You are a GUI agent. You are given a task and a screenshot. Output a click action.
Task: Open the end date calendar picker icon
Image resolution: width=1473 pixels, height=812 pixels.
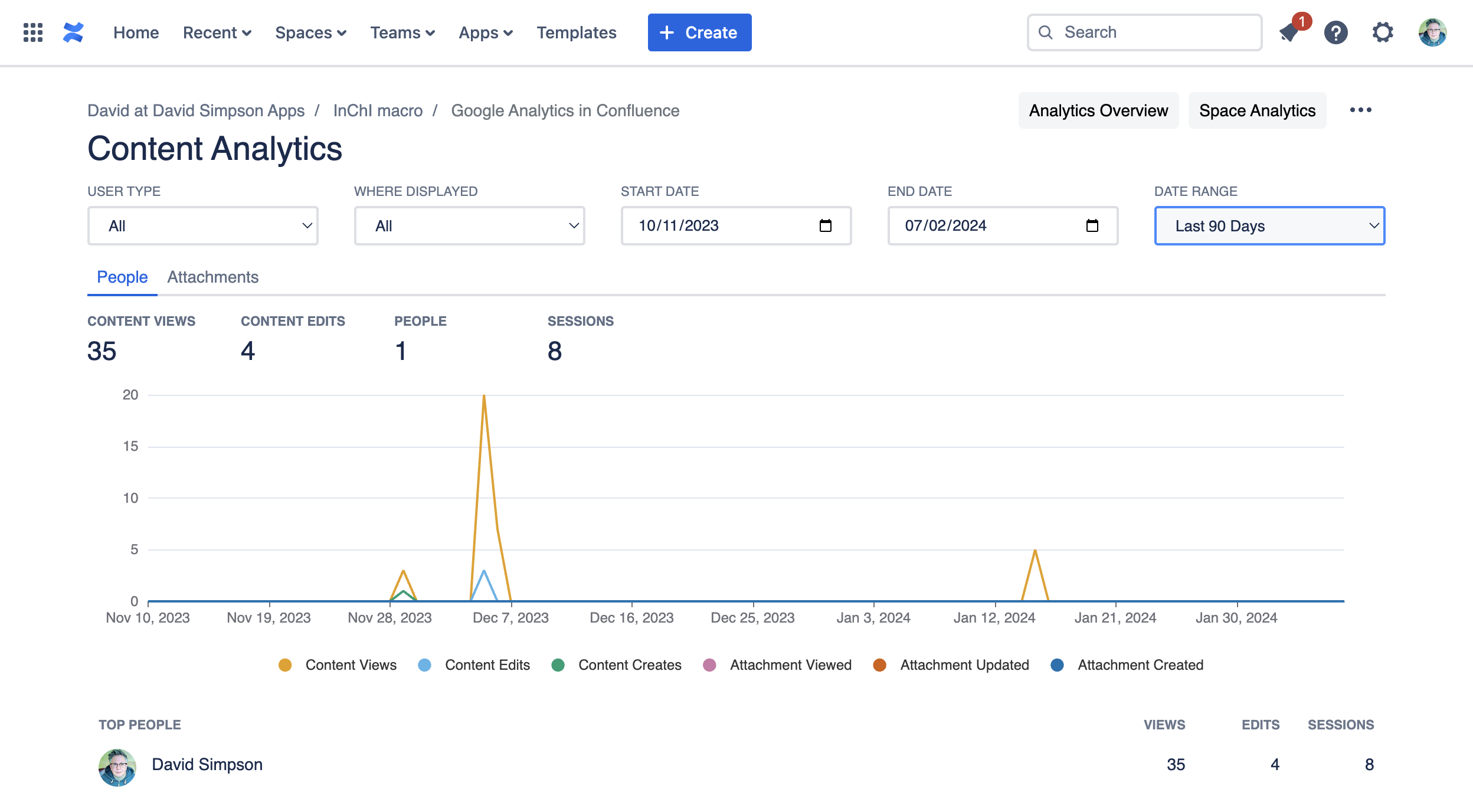tap(1092, 225)
